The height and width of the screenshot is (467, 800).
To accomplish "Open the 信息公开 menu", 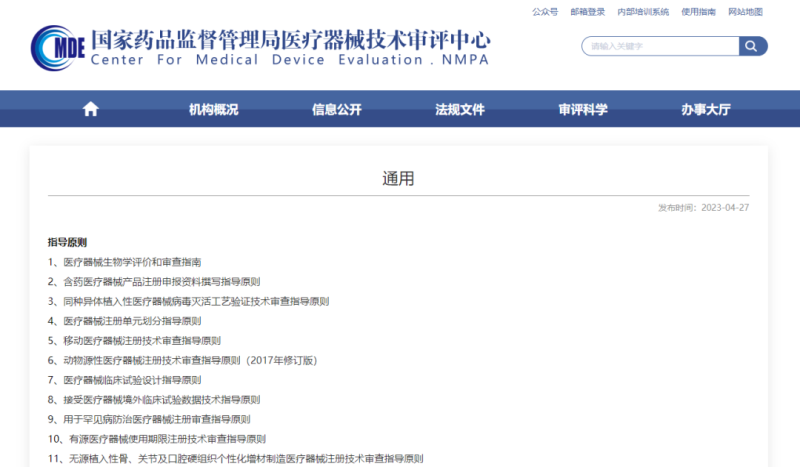I will click(336, 109).
